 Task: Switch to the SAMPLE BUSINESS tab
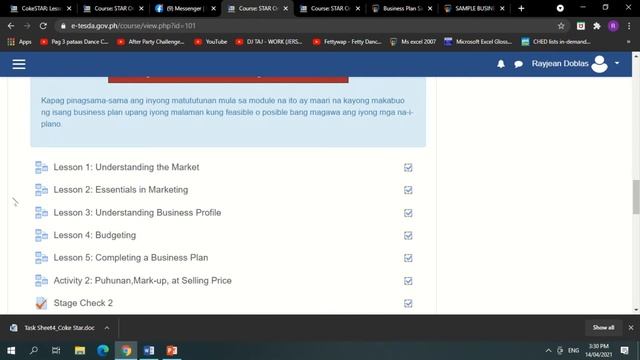click(x=473, y=9)
